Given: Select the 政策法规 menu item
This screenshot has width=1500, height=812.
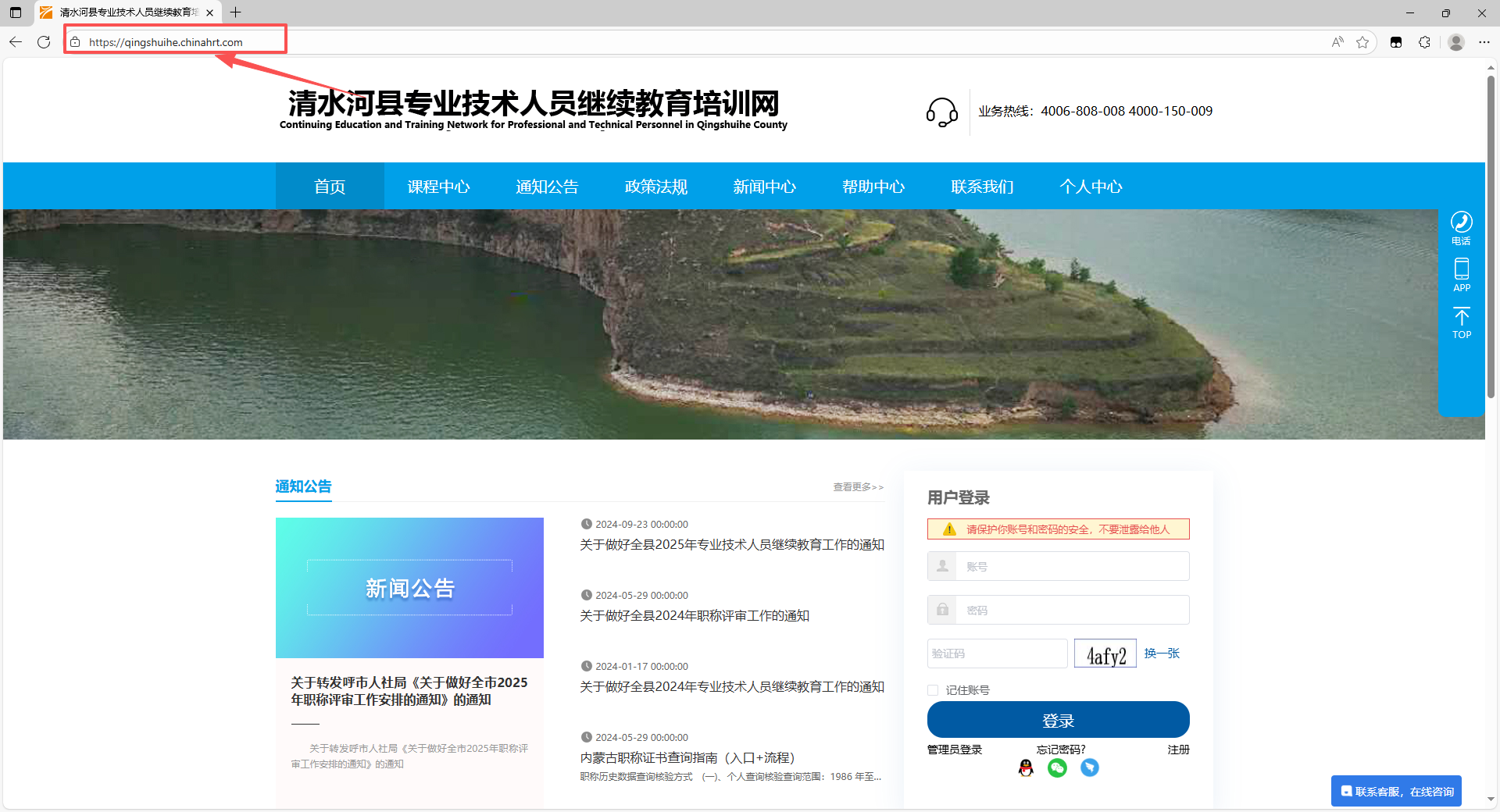Looking at the screenshot, I should 655,187.
